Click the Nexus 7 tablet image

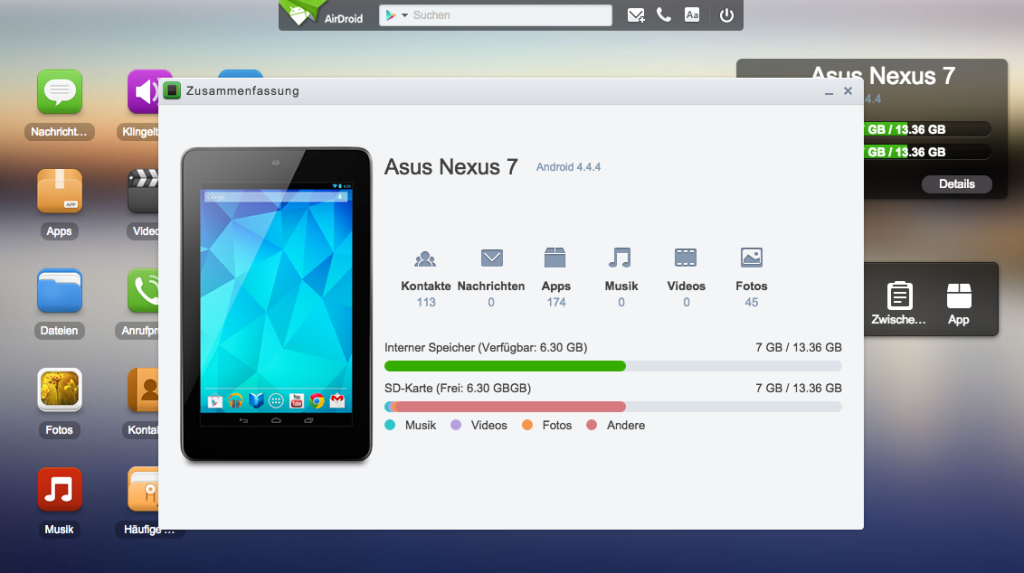tap(276, 304)
